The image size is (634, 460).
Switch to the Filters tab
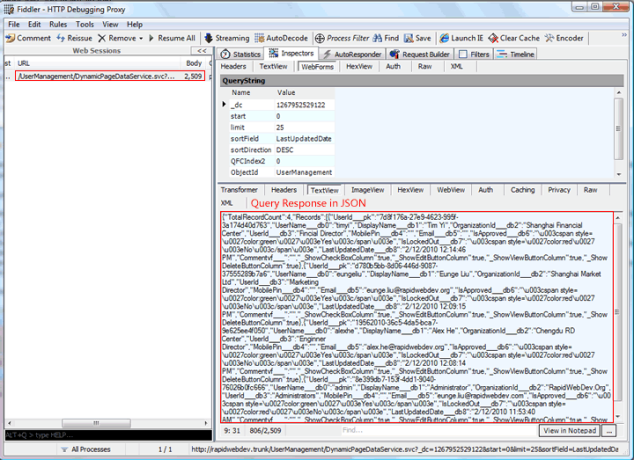point(474,54)
